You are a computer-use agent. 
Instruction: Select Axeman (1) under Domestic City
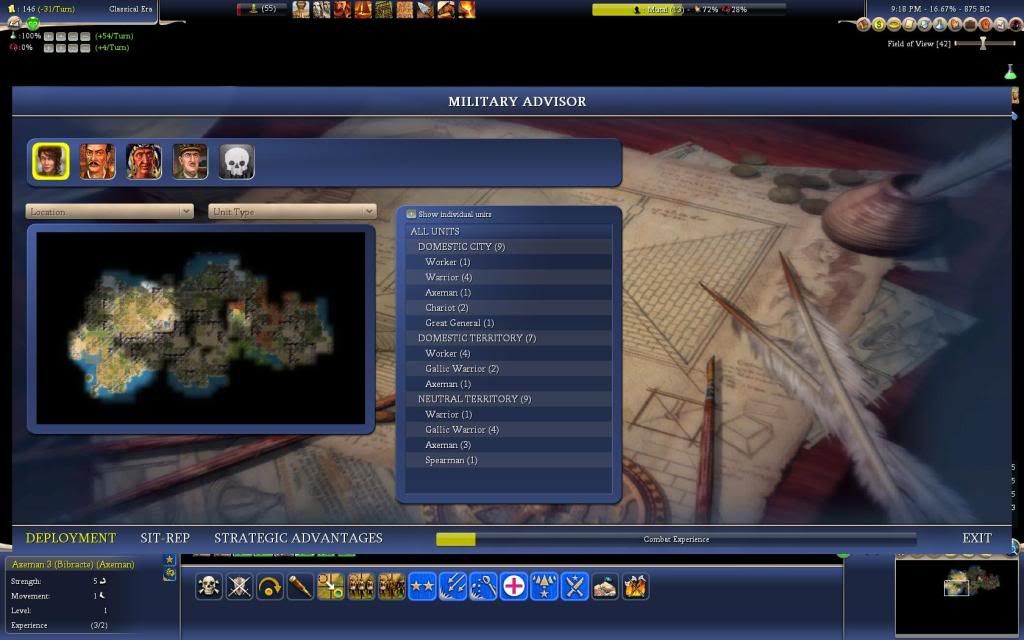coord(509,292)
